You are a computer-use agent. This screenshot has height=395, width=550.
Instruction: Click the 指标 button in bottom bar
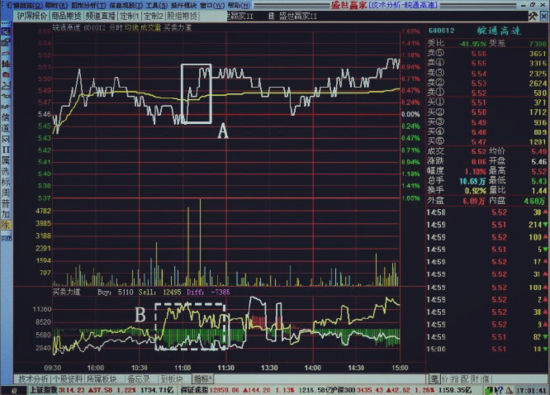point(203,379)
